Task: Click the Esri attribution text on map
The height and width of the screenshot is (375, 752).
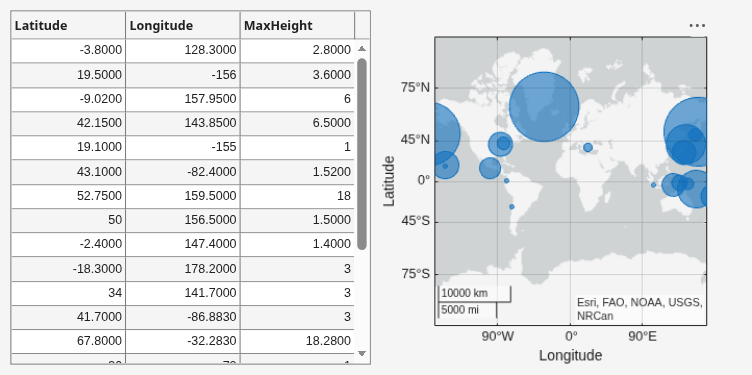Action: (x=639, y=309)
